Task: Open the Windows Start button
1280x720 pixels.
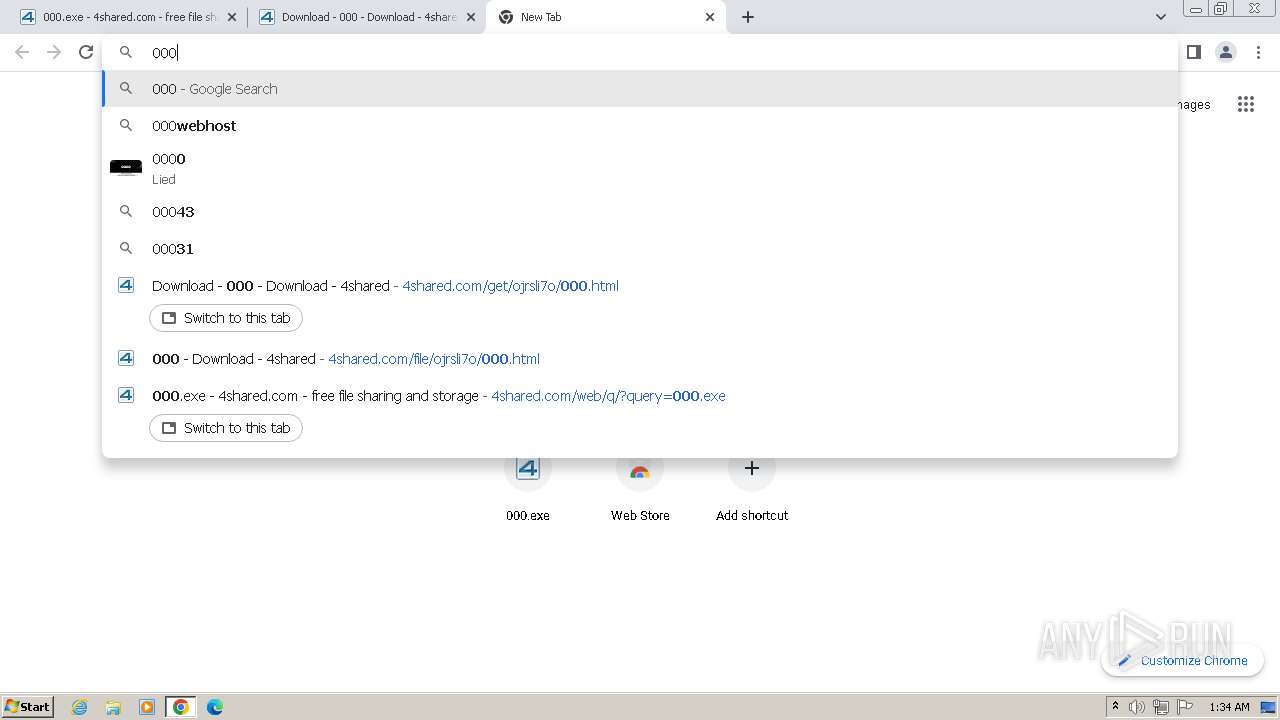Action: [x=28, y=706]
